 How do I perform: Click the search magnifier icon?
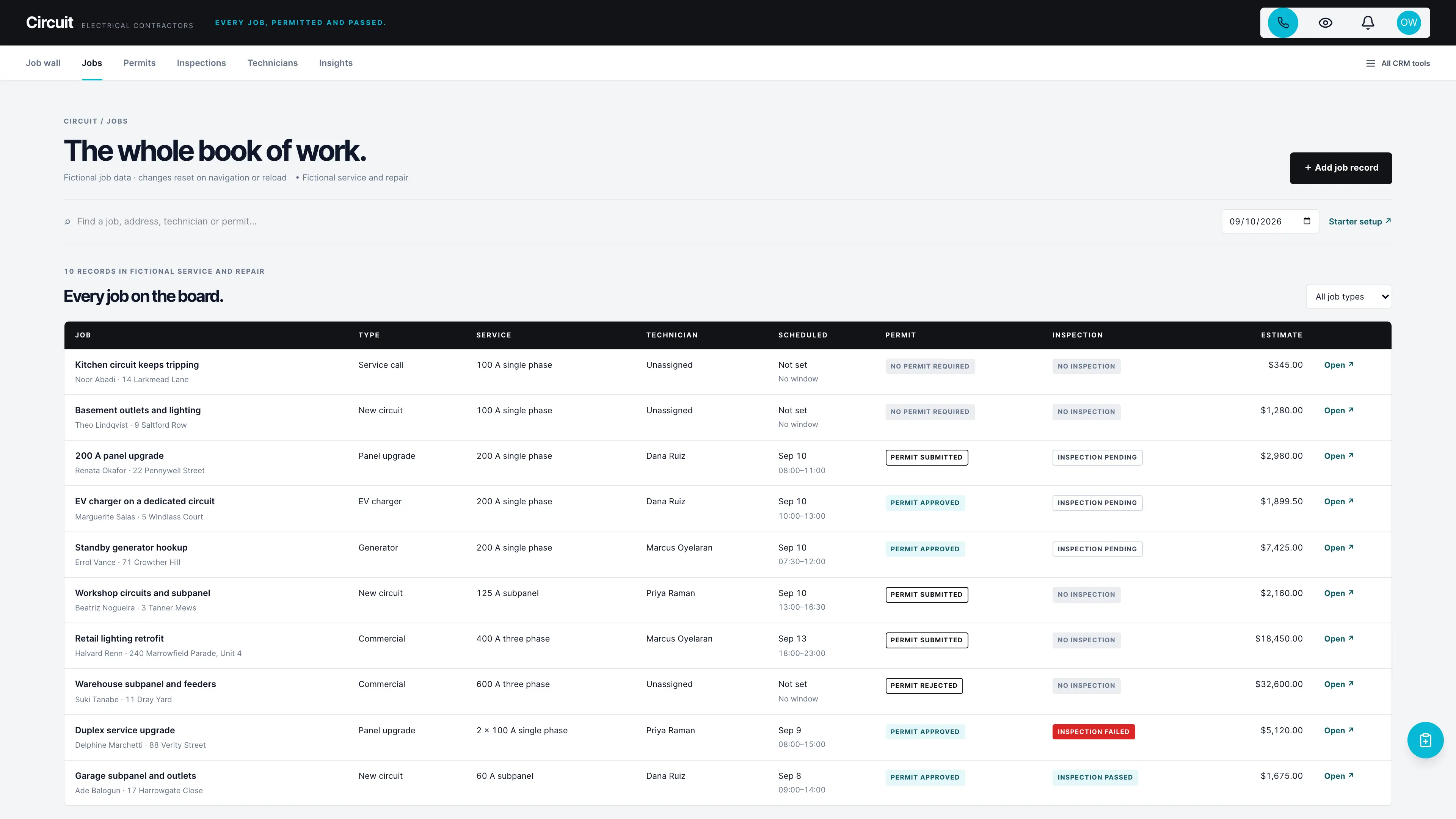68,221
